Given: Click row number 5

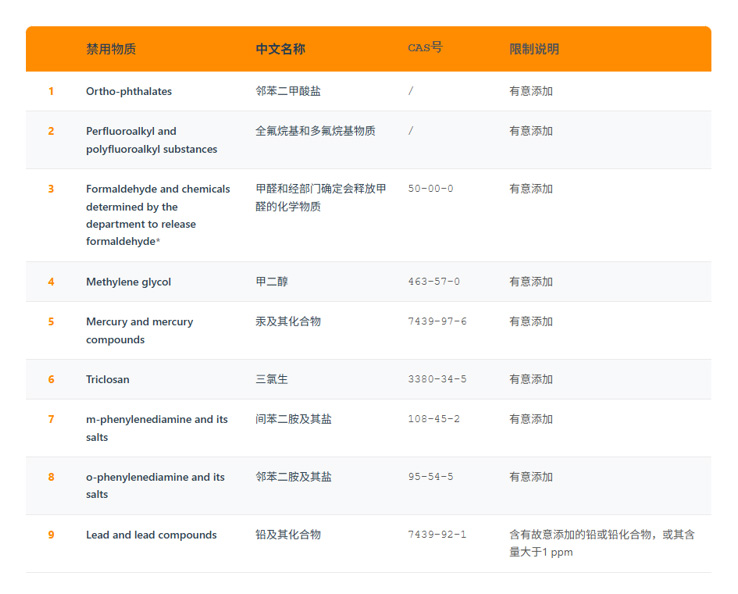Looking at the screenshot, I should (x=51, y=321).
